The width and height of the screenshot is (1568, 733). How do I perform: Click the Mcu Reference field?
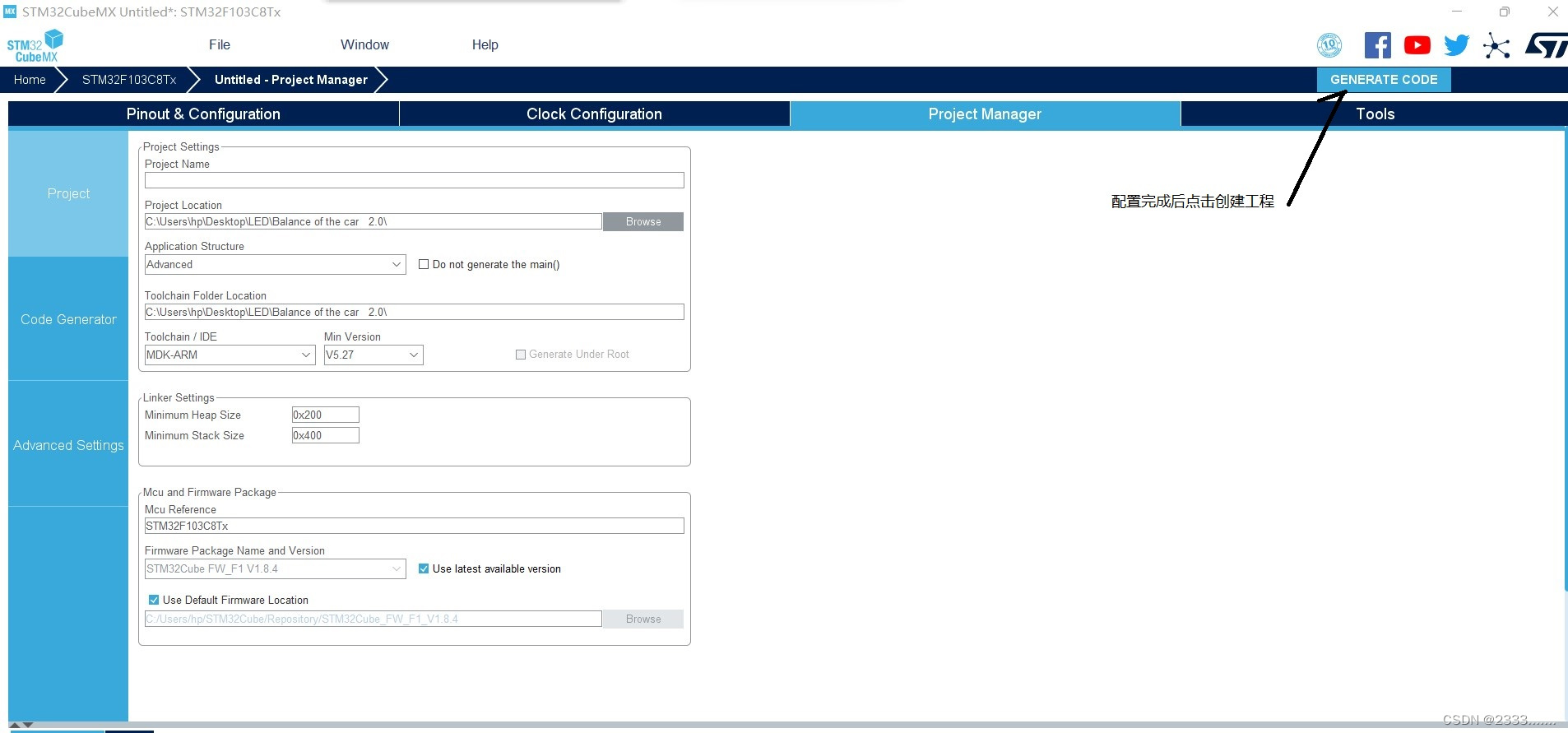(x=415, y=526)
